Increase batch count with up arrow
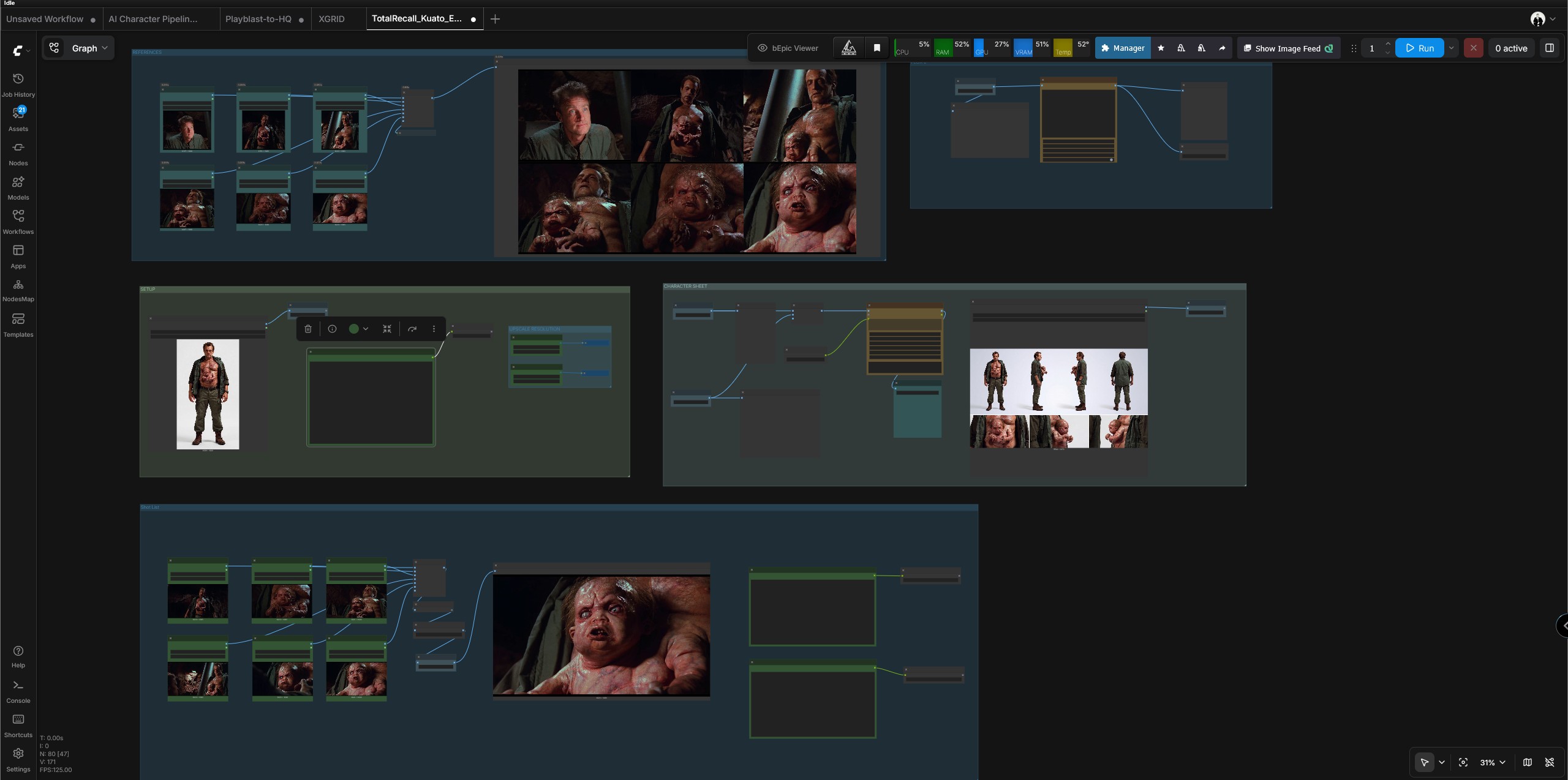The image size is (1568, 780). click(1388, 43)
